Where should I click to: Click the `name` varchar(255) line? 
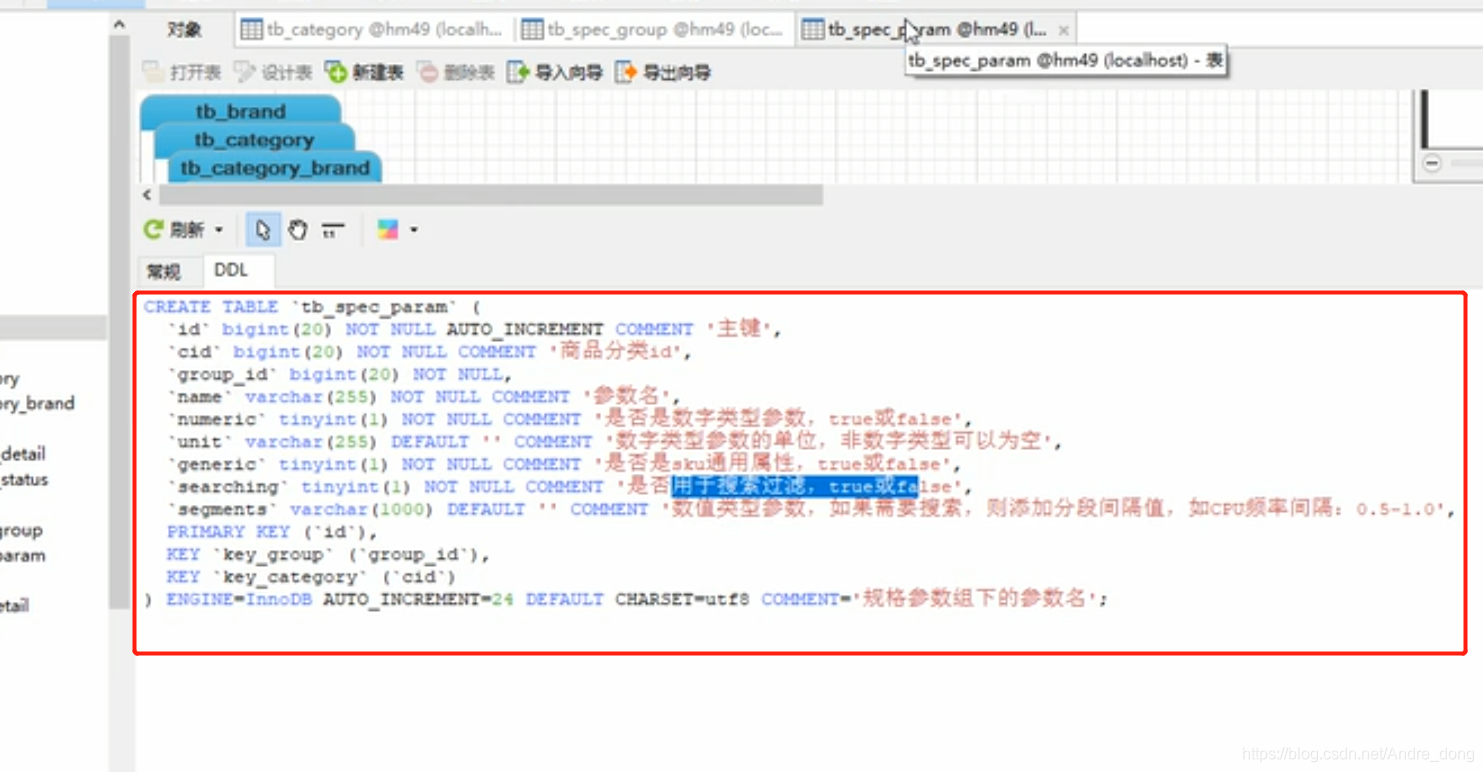(x=423, y=397)
